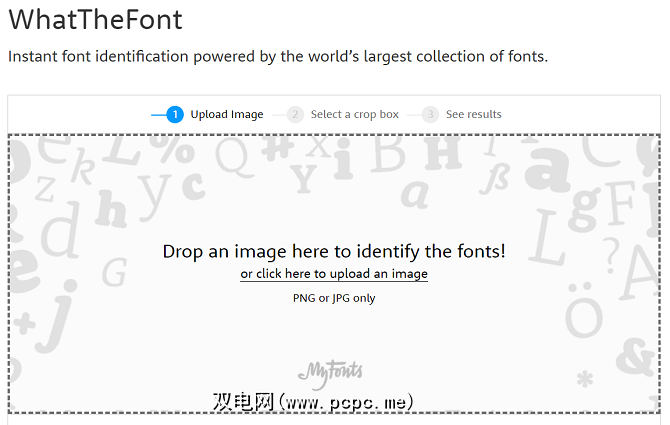Click 'Drop an image here' heading text

click(334, 252)
